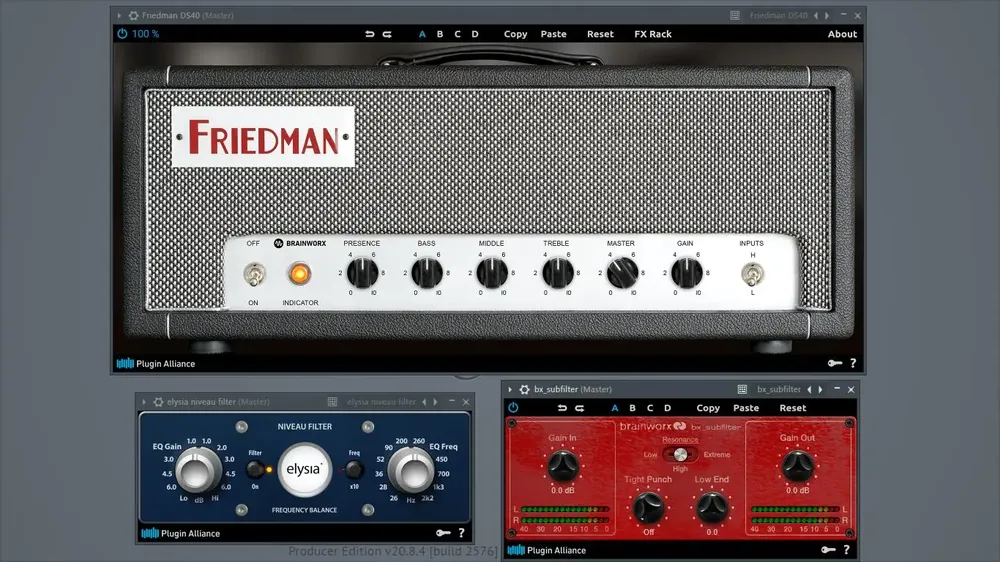Click the orange indicator lamp
The width and height of the screenshot is (1000, 562).
tap(299, 274)
